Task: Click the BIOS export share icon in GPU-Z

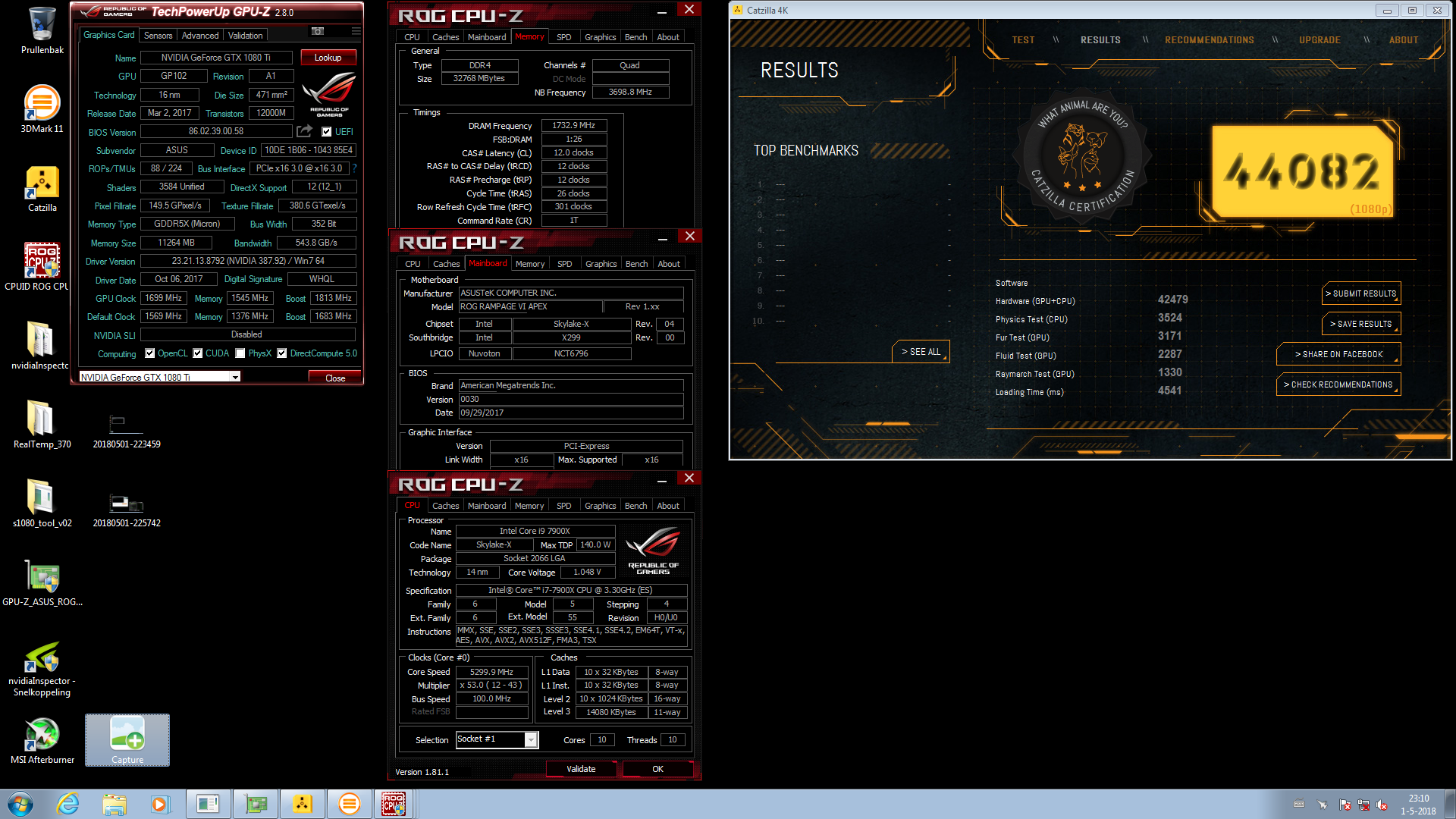Action: pos(304,131)
